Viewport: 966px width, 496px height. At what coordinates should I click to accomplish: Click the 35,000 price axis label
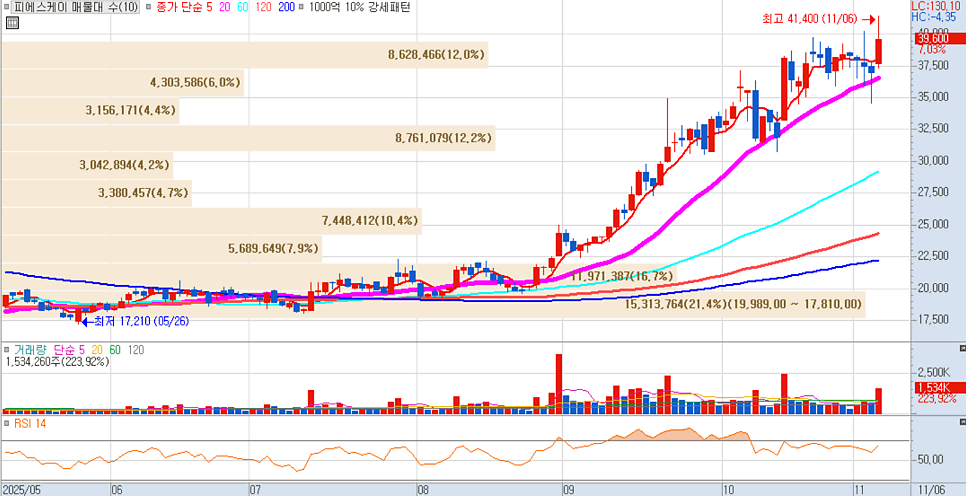coord(933,97)
